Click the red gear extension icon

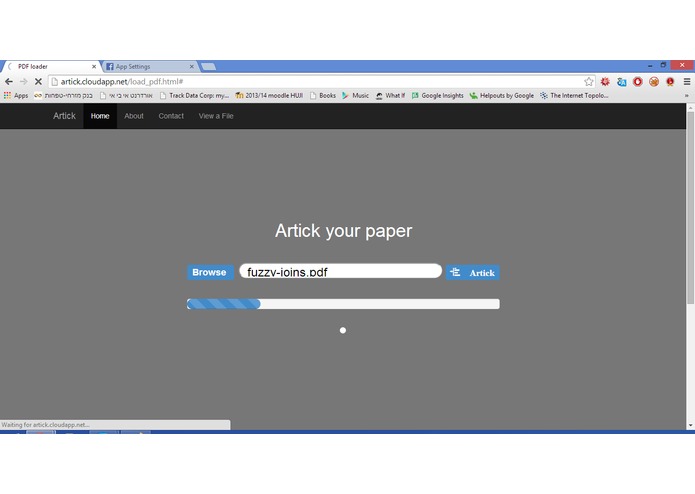coord(605,82)
